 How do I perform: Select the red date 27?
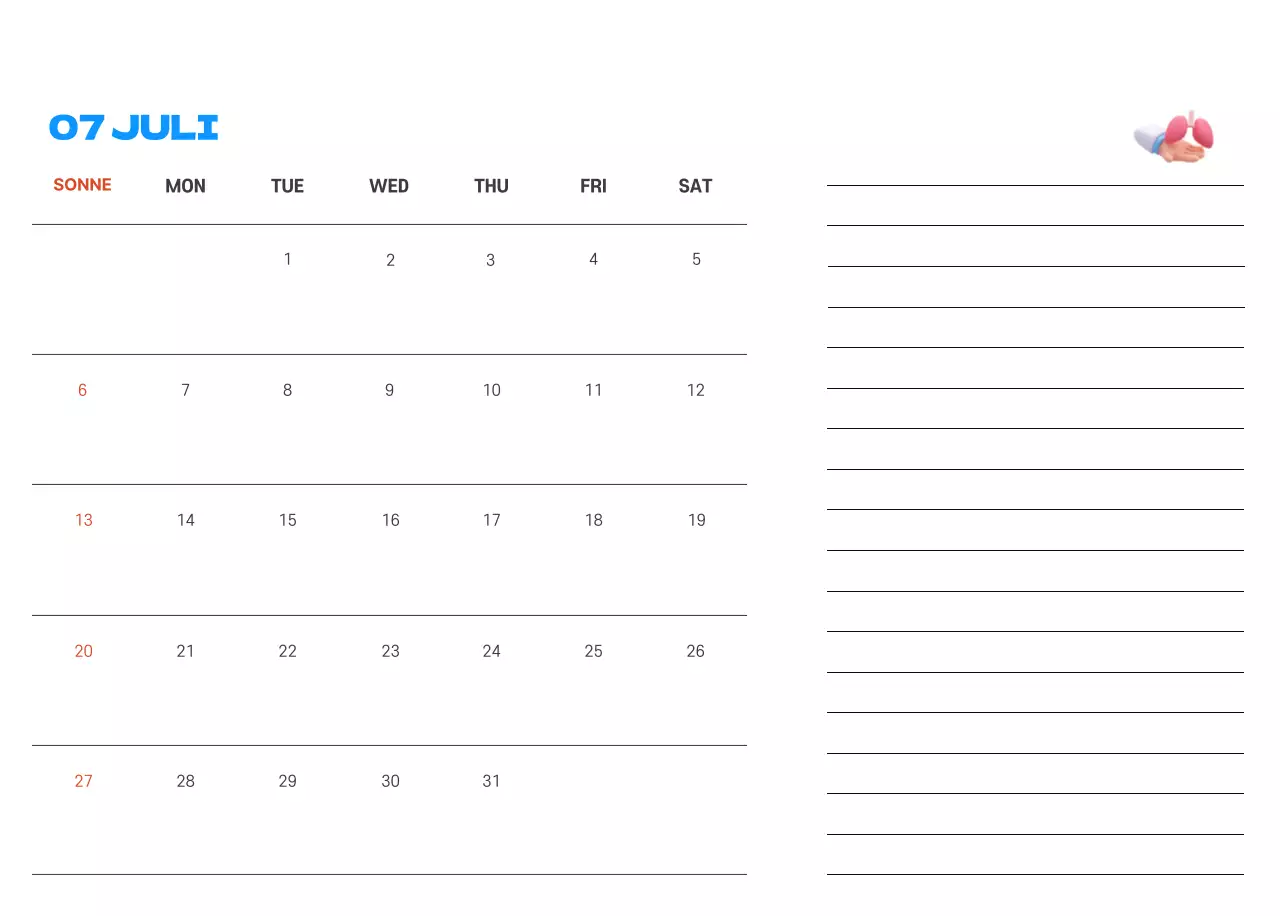click(83, 781)
